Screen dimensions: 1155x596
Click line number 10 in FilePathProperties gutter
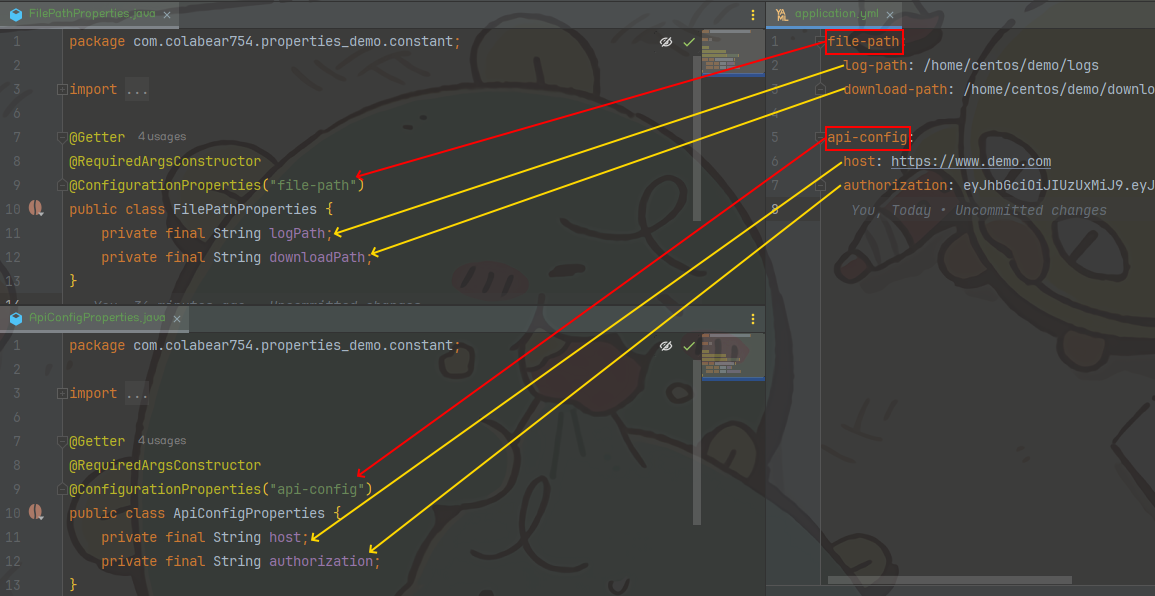(x=12, y=210)
